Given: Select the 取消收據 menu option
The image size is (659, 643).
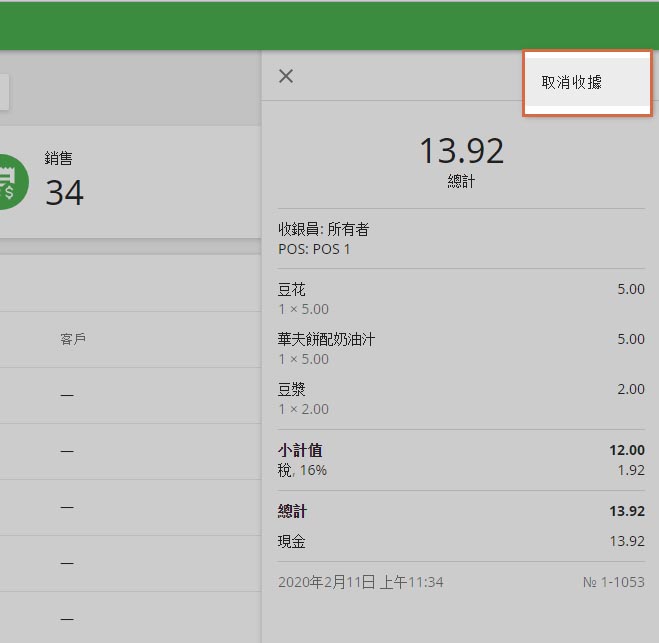Looking at the screenshot, I should [x=587, y=82].
